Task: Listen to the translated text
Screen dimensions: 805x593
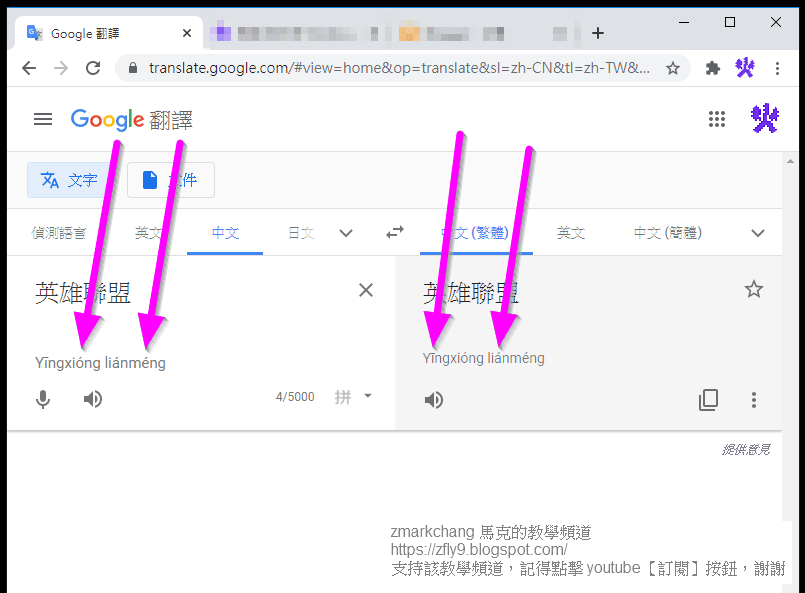Action: tap(434, 400)
